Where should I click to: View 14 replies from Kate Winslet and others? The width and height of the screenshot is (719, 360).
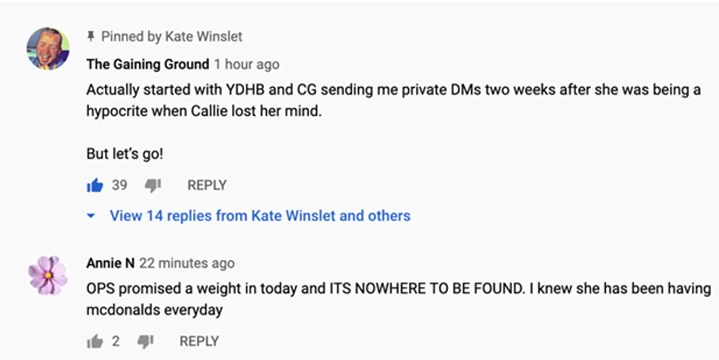coord(260,216)
